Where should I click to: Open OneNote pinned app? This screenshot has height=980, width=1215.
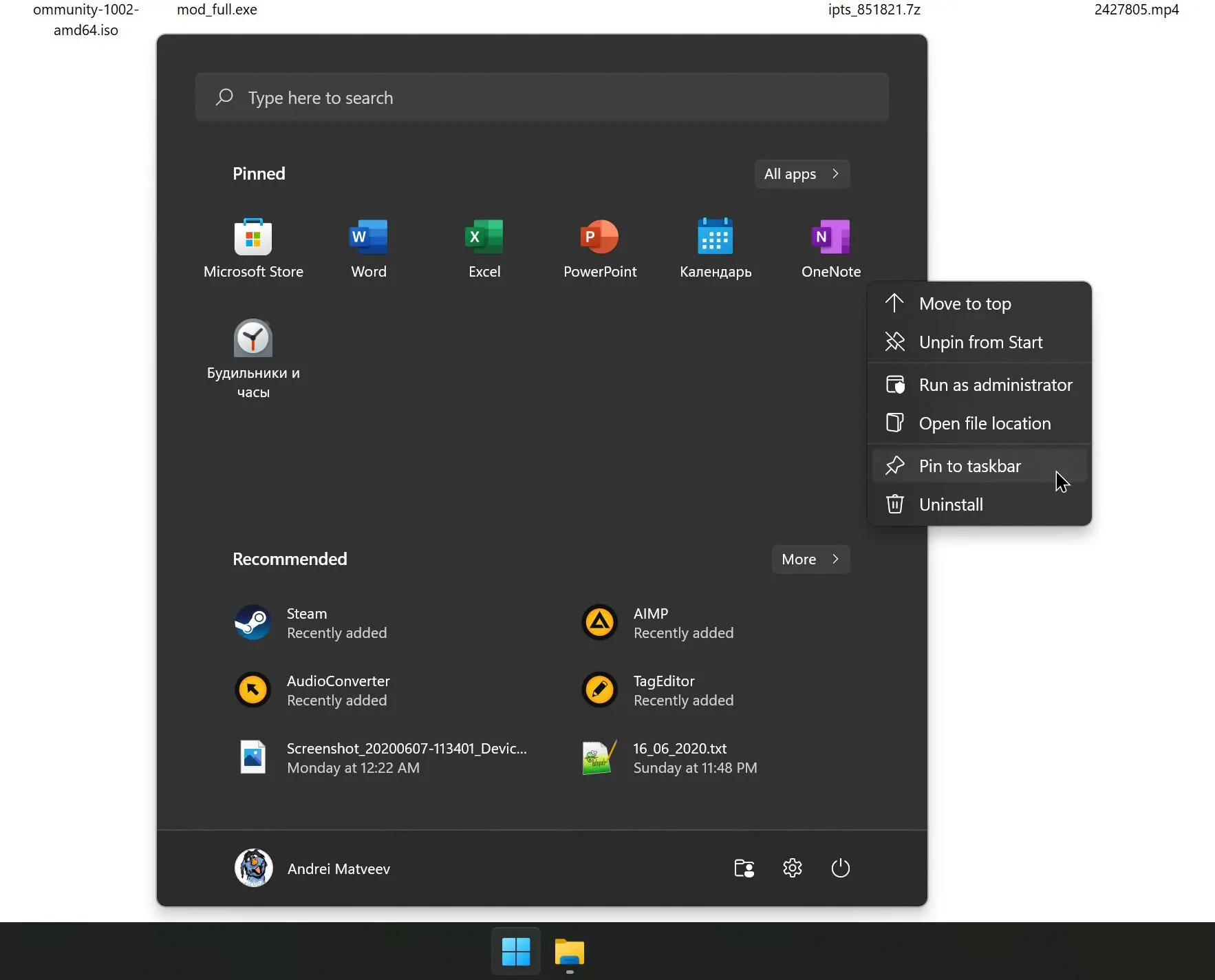pyautogui.click(x=831, y=248)
